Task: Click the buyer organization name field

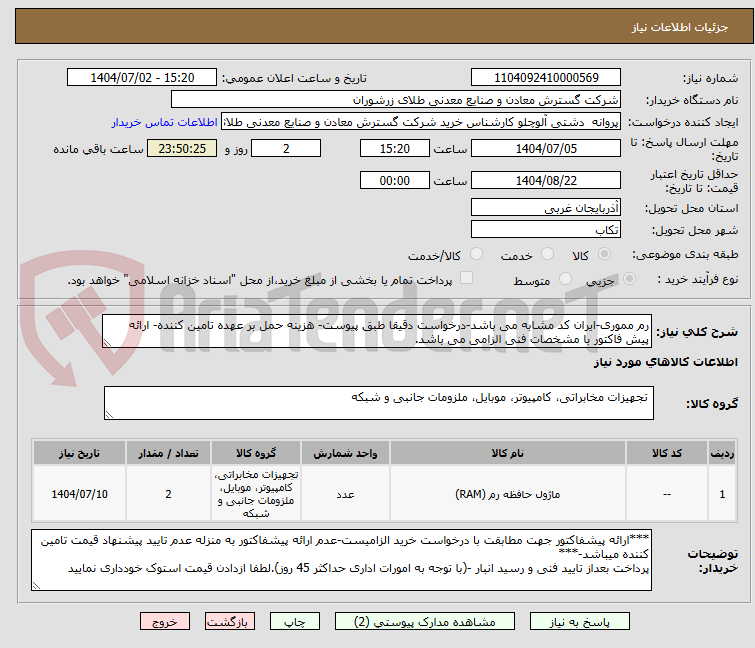Action: tap(396, 99)
